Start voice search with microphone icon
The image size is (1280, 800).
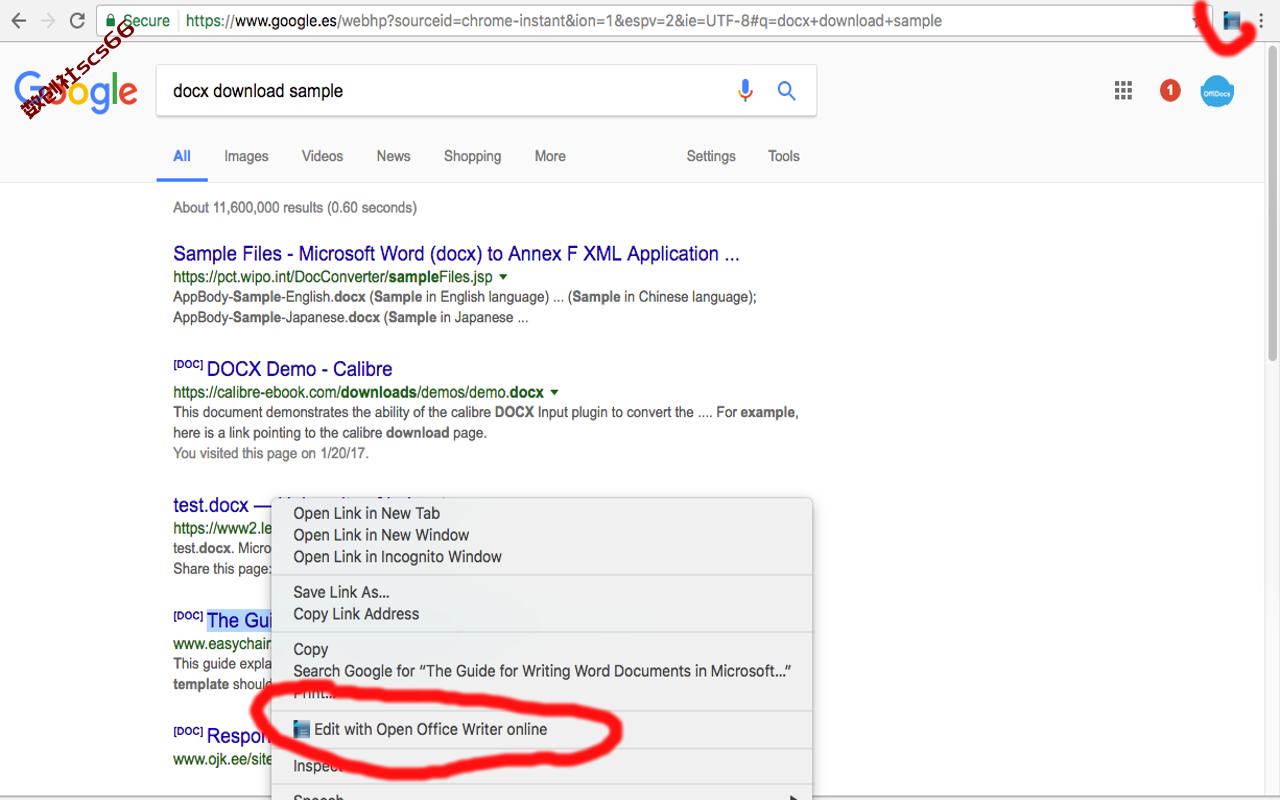(745, 91)
